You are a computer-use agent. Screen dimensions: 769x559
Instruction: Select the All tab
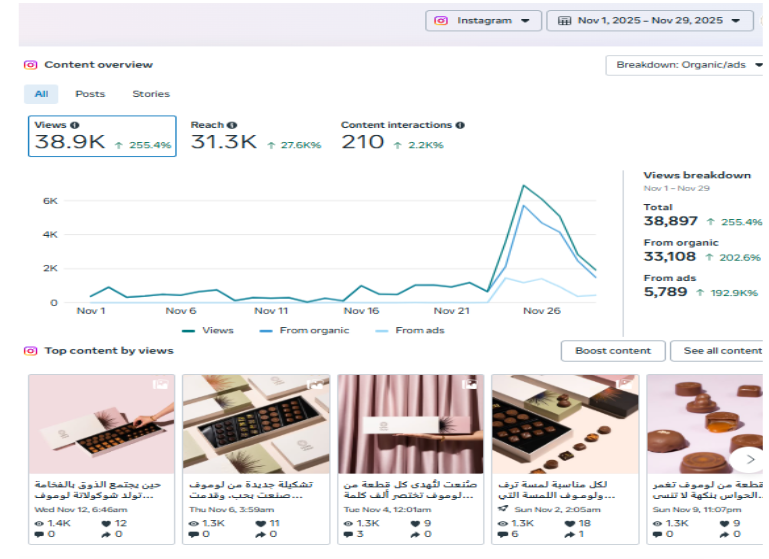coord(41,94)
